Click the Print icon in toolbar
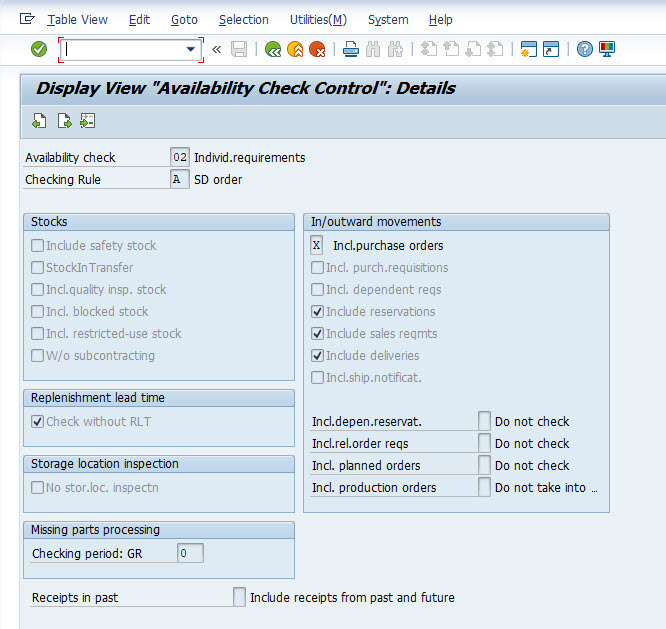666x629 pixels. point(351,49)
